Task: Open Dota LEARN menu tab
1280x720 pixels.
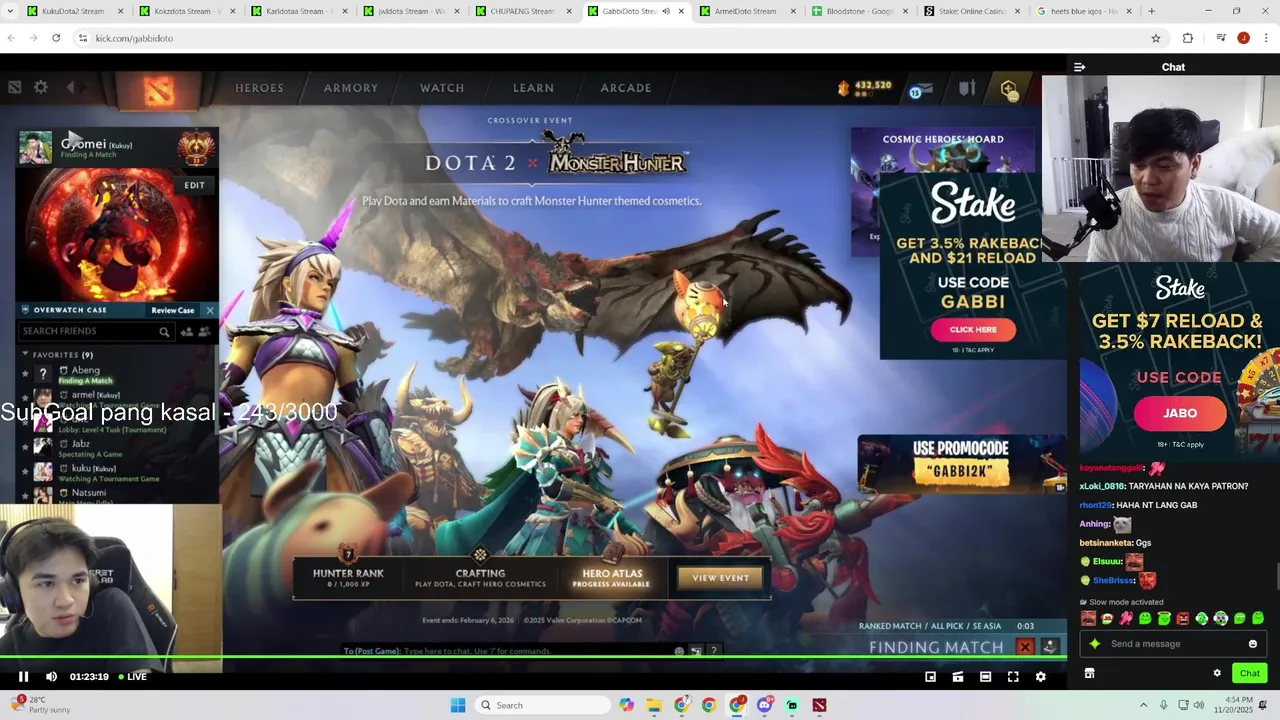Action: click(x=533, y=88)
